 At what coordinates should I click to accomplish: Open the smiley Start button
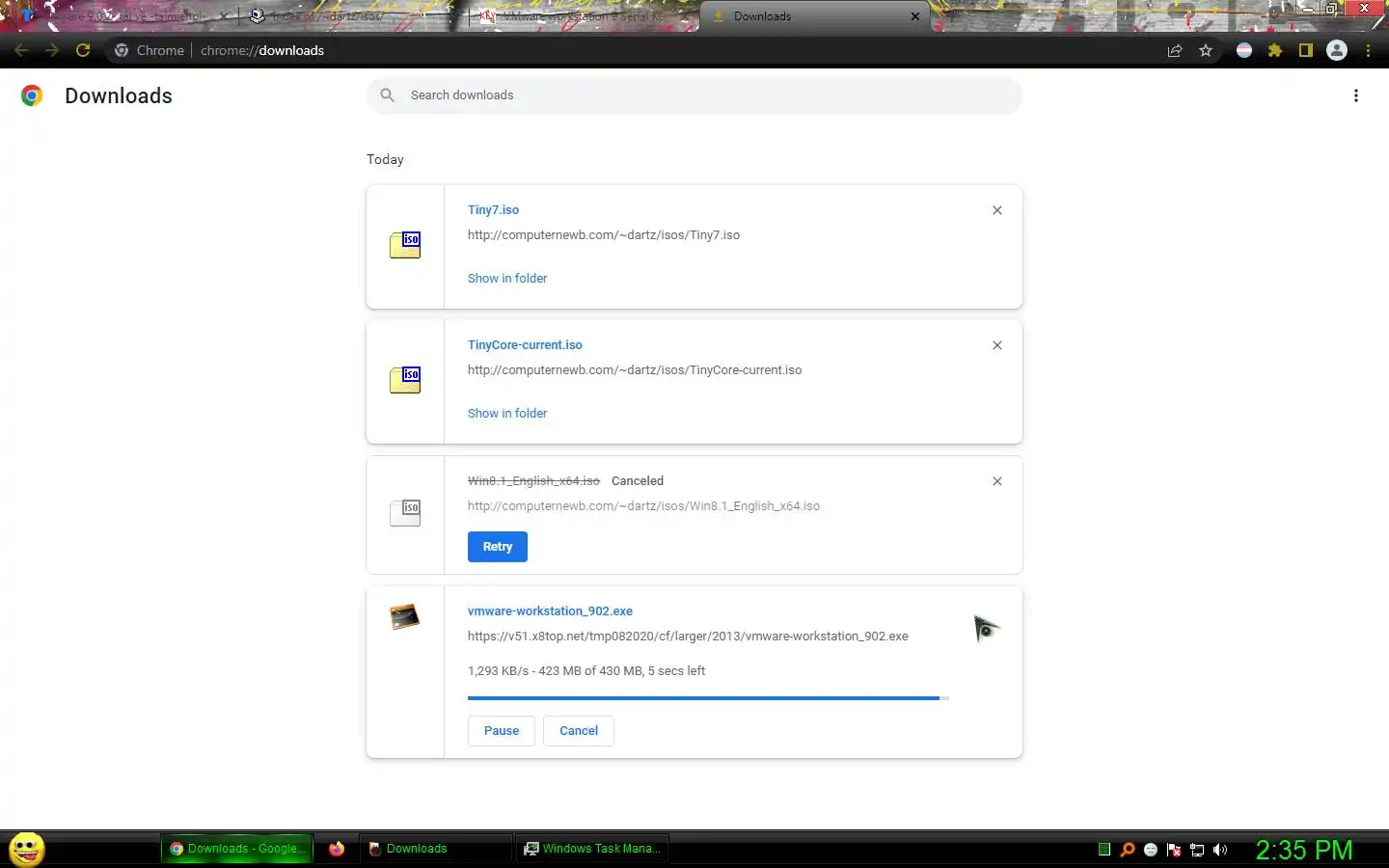(27, 849)
